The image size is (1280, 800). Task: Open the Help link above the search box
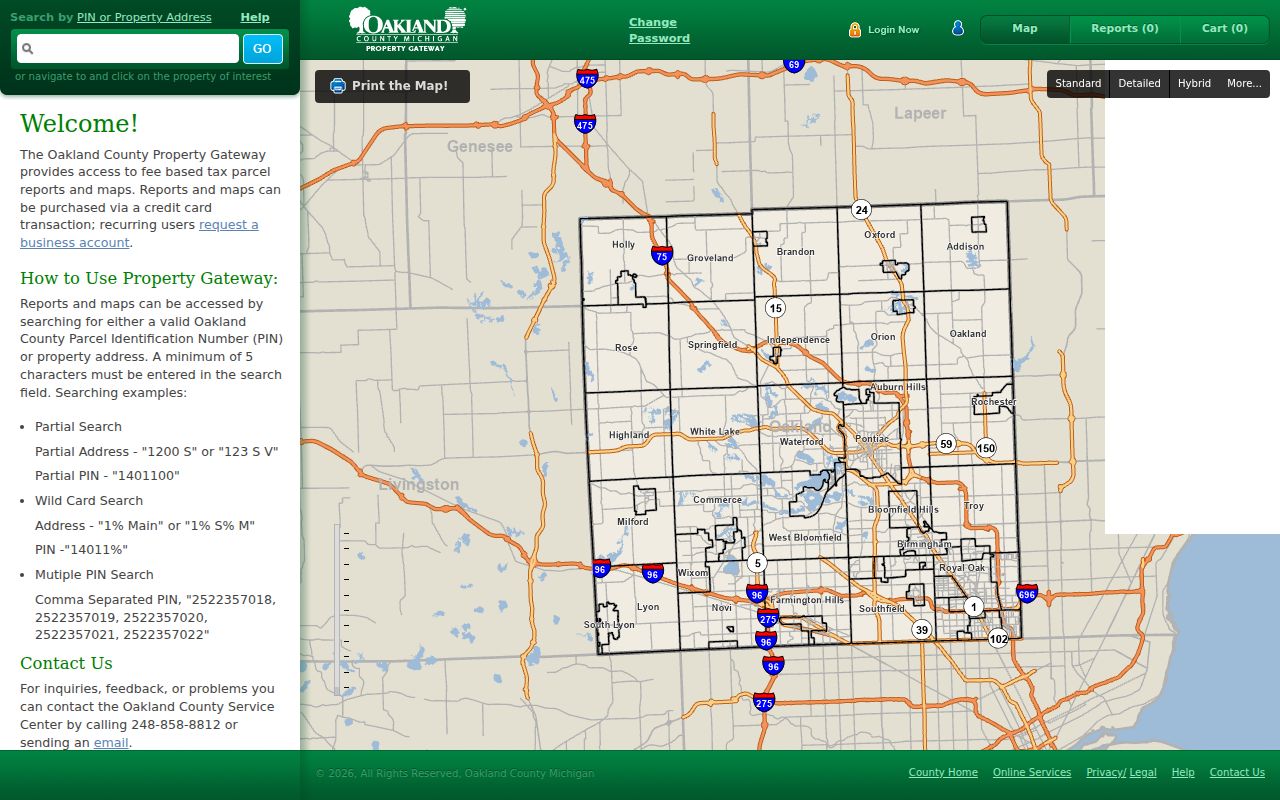(x=255, y=17)
